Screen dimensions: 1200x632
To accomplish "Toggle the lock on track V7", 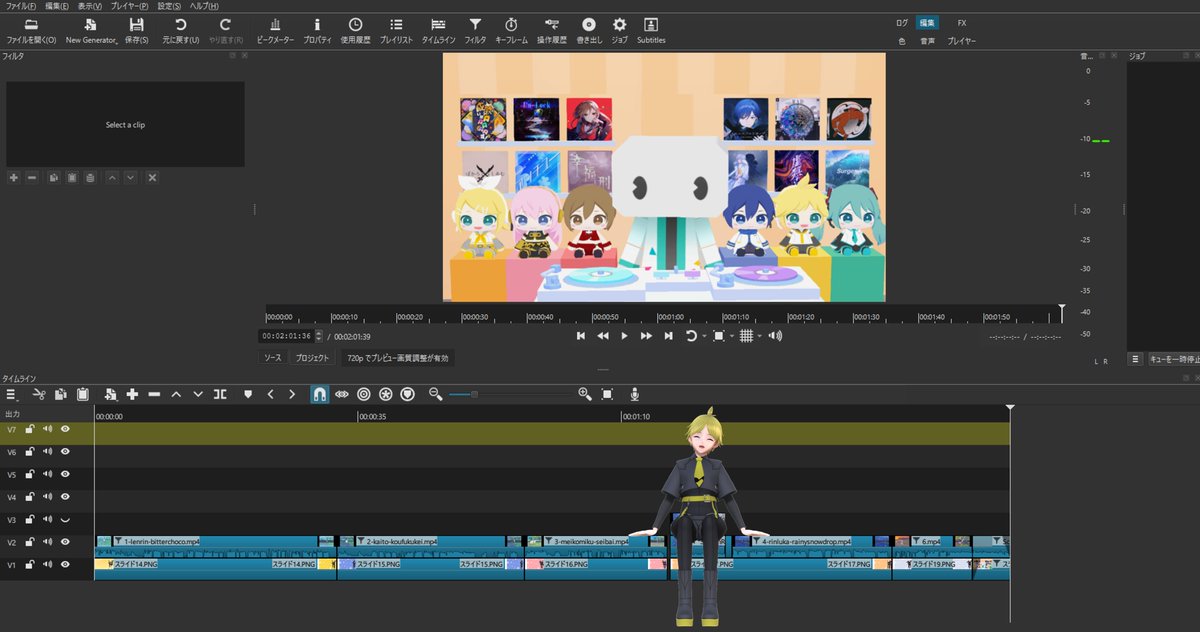I will click(30, 429).
